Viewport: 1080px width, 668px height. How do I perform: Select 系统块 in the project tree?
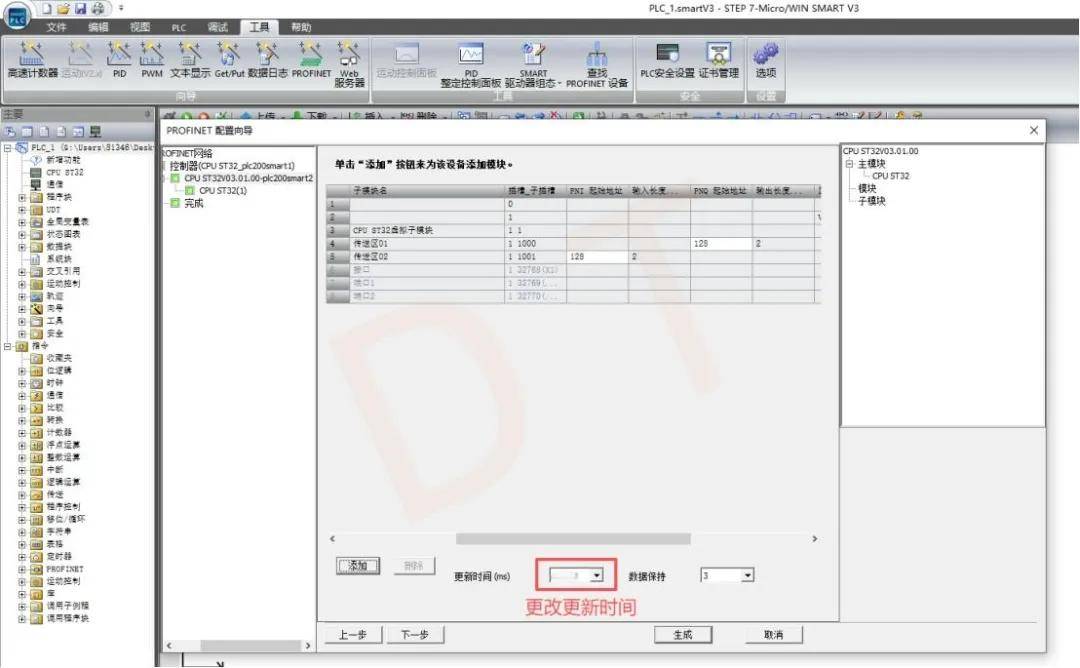[59, 259]
